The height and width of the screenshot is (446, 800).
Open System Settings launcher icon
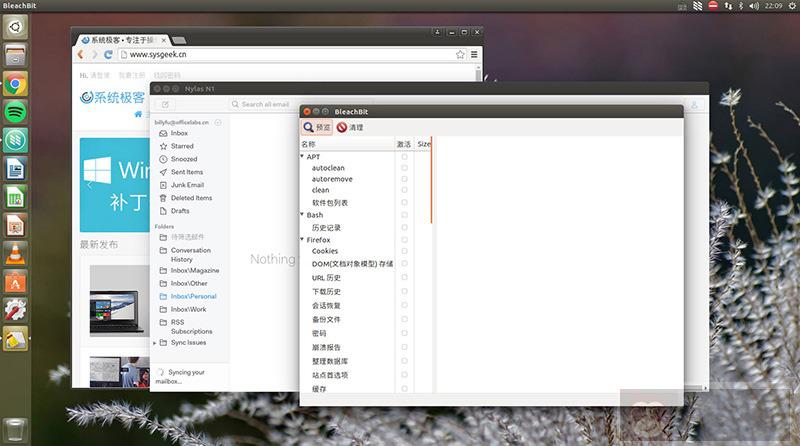coord(15,310)
